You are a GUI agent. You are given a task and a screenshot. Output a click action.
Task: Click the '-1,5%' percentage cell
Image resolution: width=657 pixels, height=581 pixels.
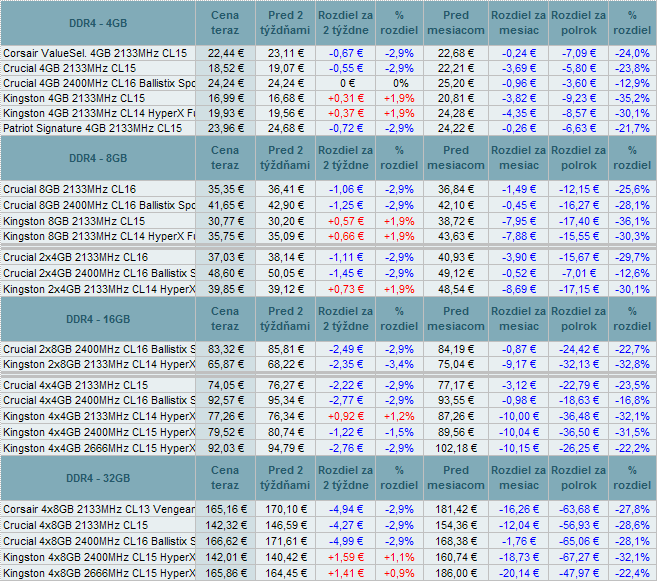(400, 432)
